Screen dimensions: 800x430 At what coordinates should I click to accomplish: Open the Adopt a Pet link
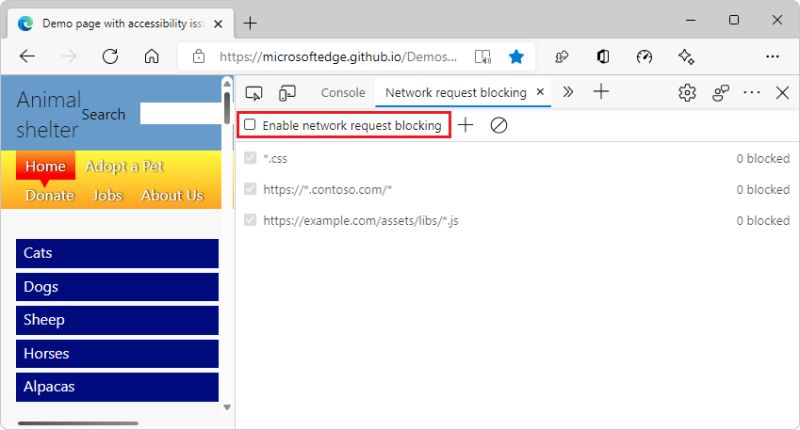pyautogui.click(x=124, y=166)
